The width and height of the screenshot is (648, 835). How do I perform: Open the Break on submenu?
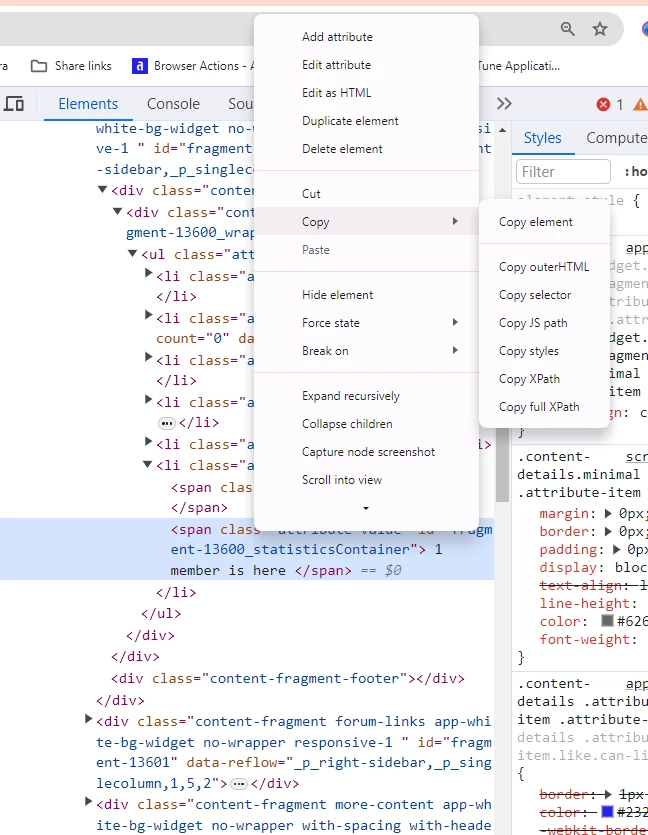[x=366, y=351]
